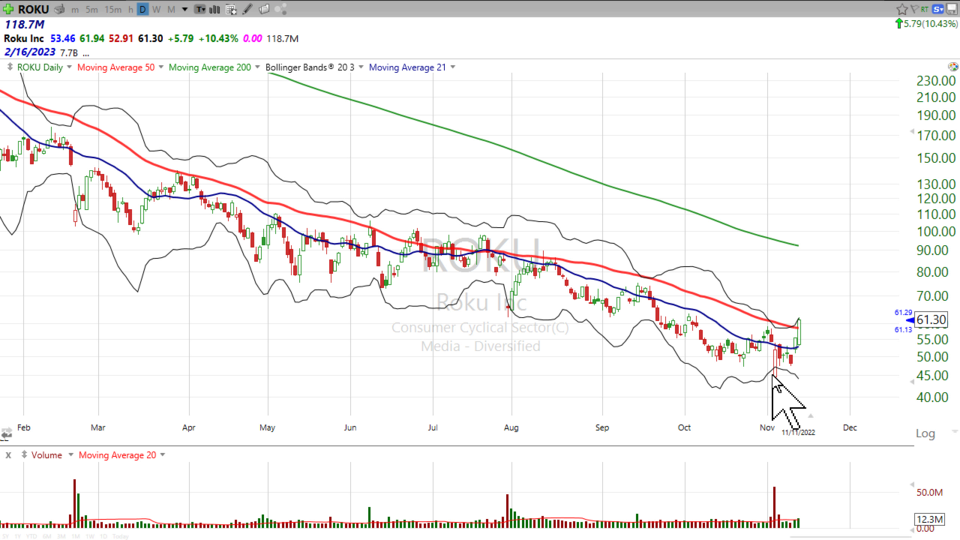Close the Volume pane with the x
Image resolution: width=960 pixels, height=540 pixels.
(x=8, y=455)
